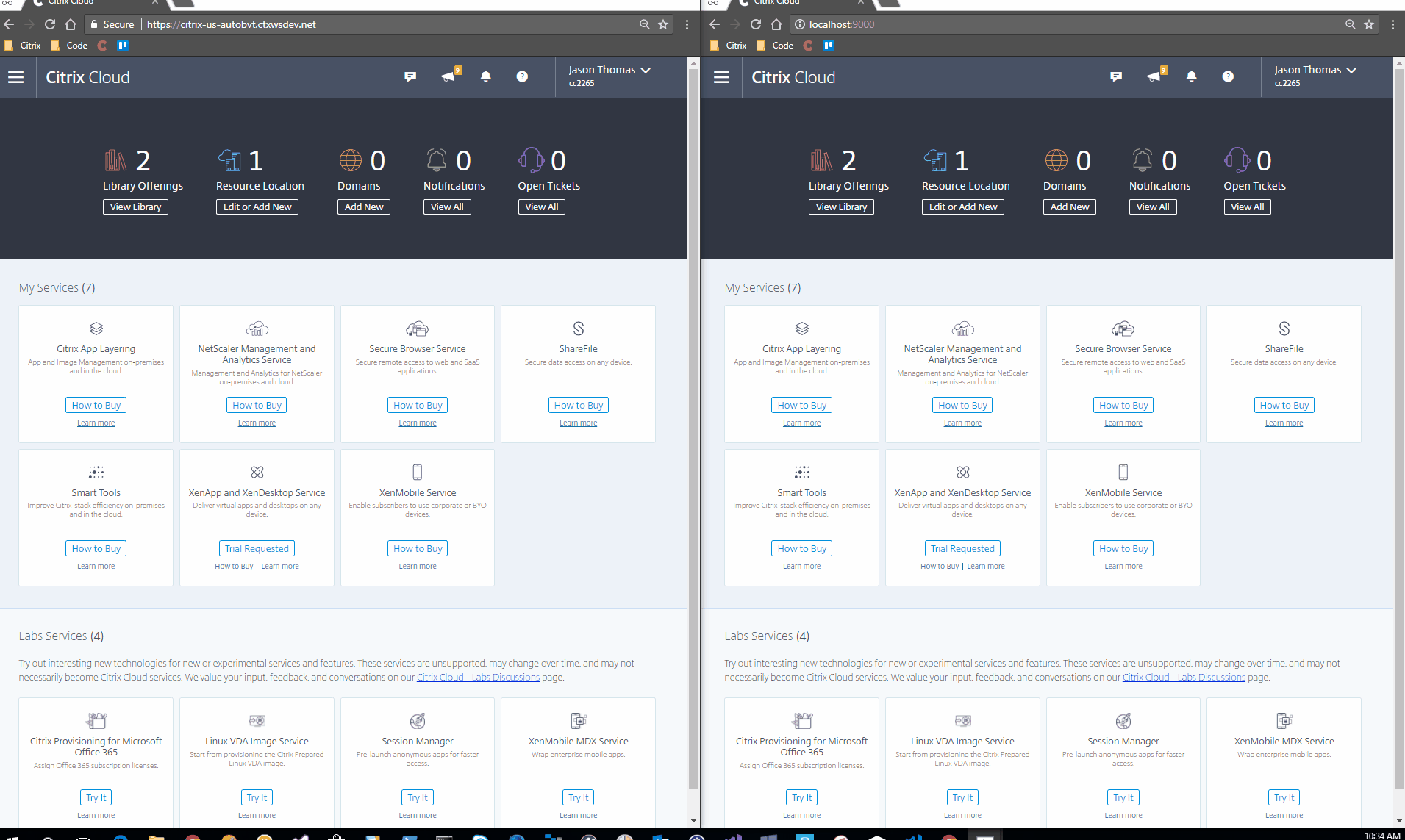The height and width of the screenshot is (840, 1405).
Task: Click megaphone announcements icon in right window
Action: pyautogui.click(x=1155, y=76)
